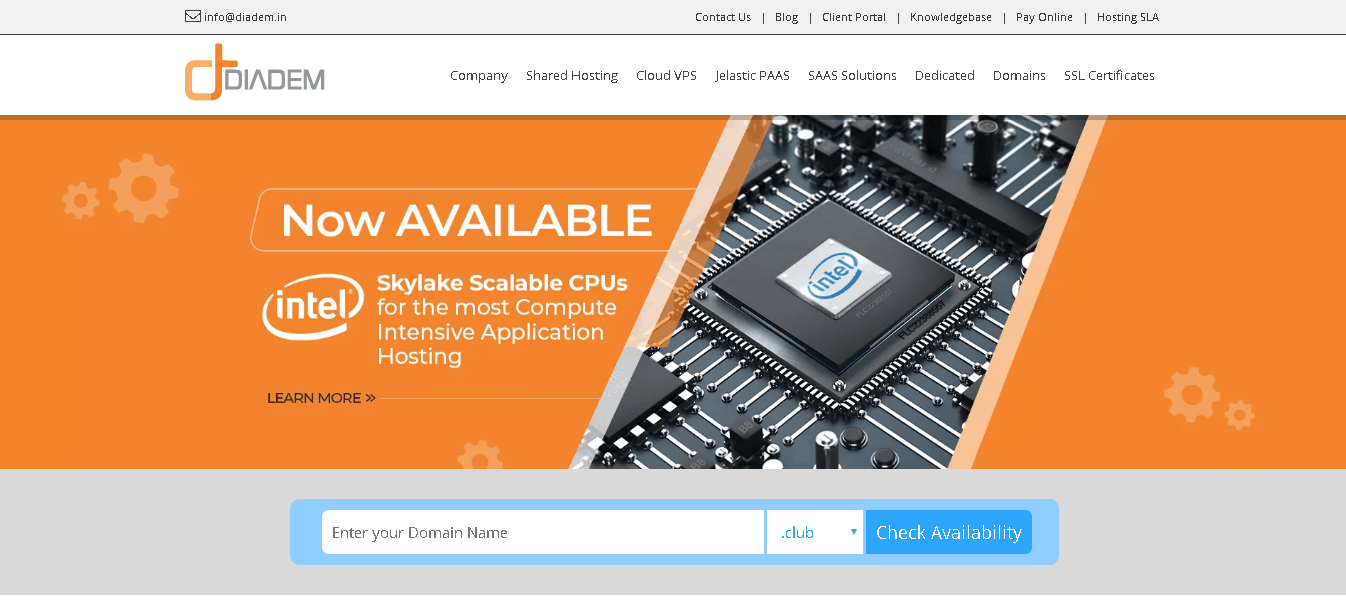Screen dimensions: 1346x610
Task: Open the .club domain extension dropdown
Action: pos(815,532)
